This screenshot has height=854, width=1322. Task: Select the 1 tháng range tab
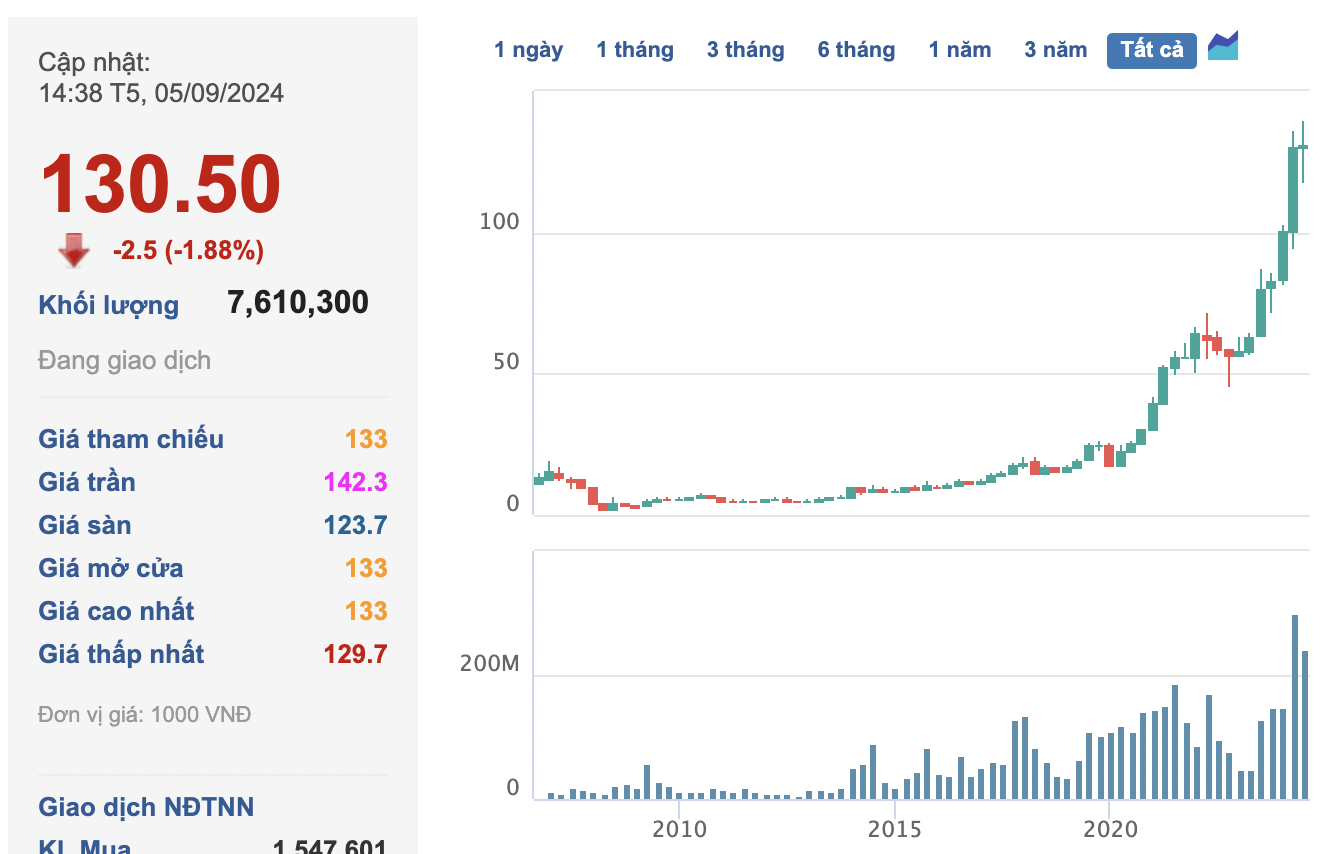click(635, 50)
